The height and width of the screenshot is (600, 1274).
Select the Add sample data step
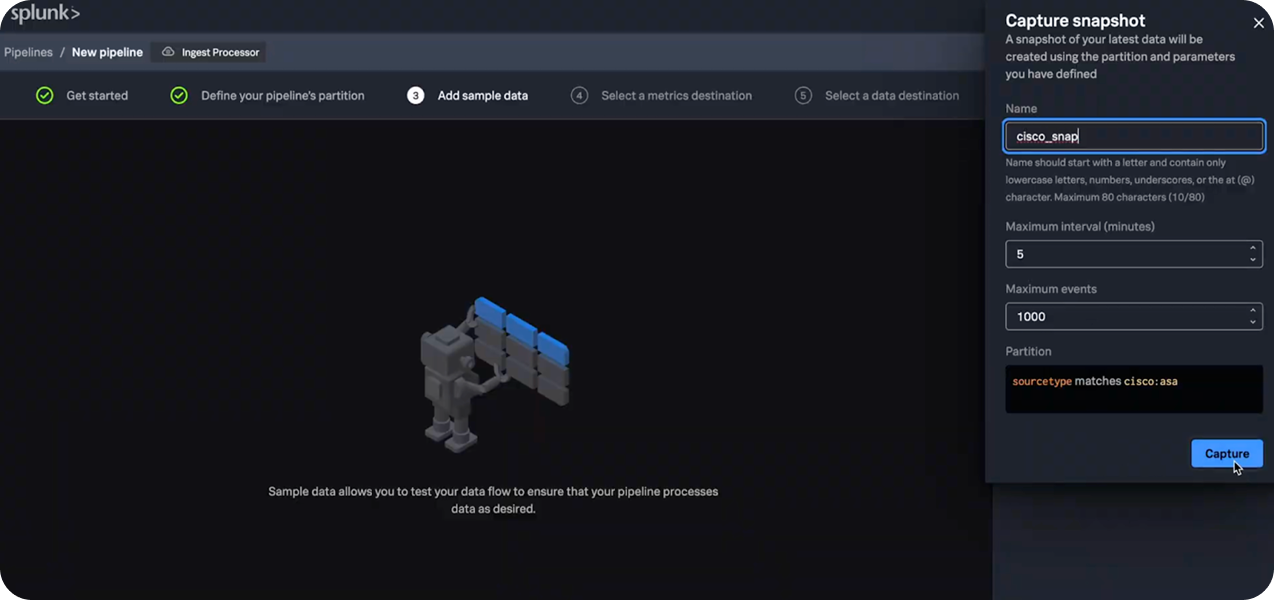(x=482, y=96)
